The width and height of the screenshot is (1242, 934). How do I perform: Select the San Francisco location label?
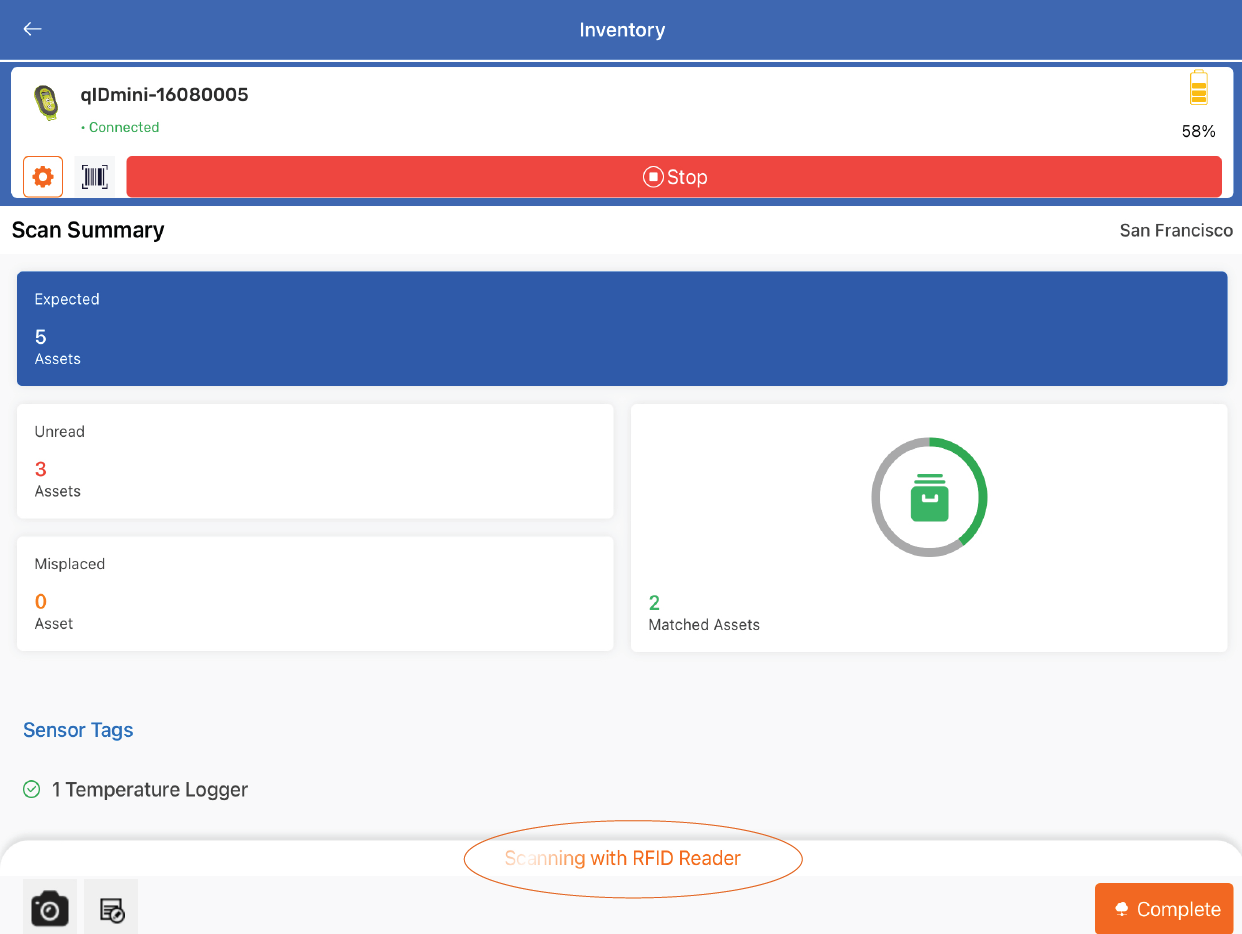(1175, 230)
